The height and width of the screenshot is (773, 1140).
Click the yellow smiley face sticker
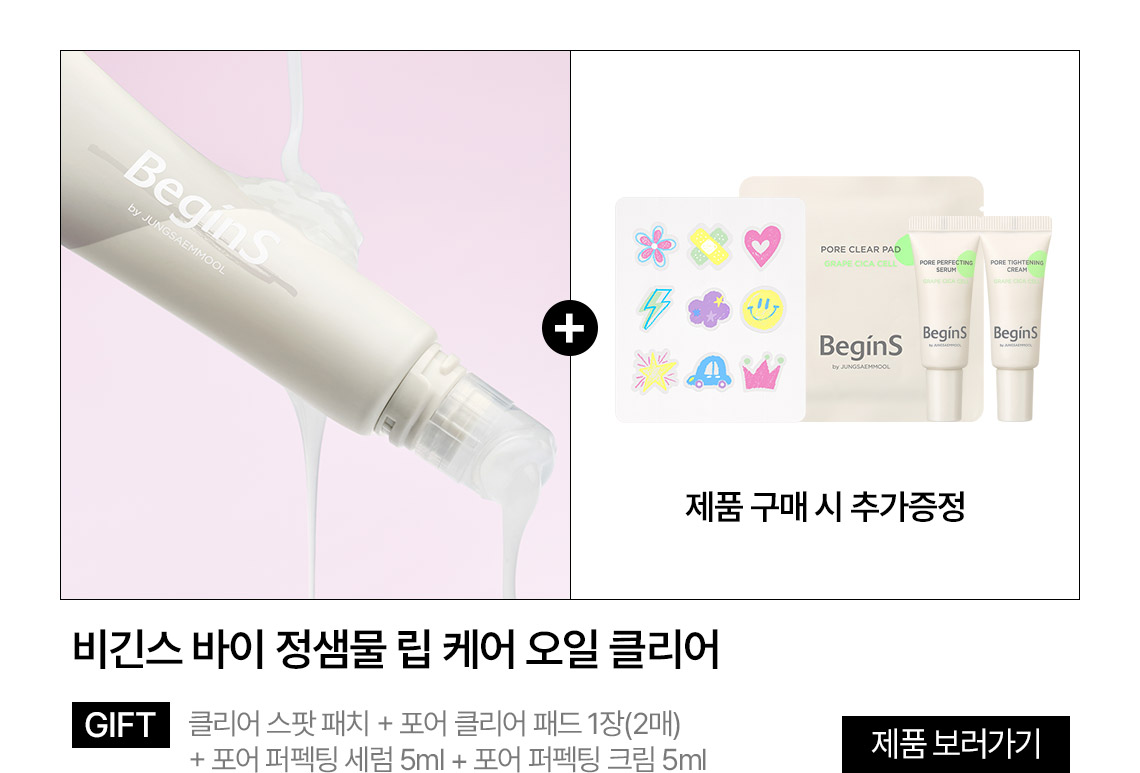(763, 308)
